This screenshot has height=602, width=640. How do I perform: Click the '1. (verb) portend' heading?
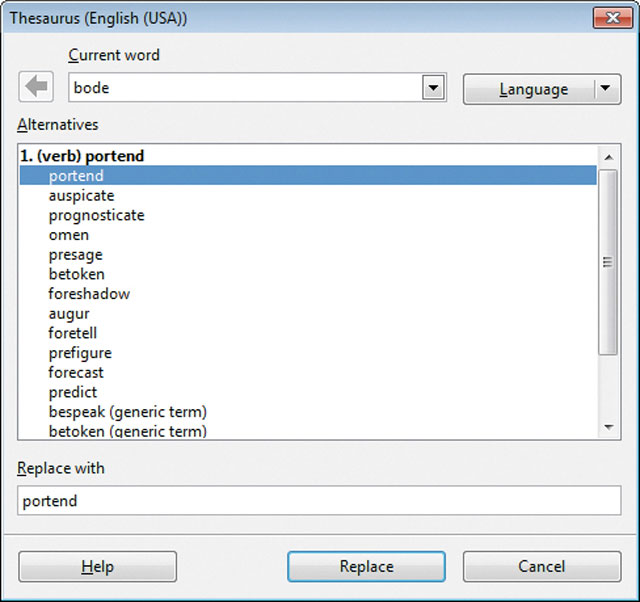click(82, 156)
